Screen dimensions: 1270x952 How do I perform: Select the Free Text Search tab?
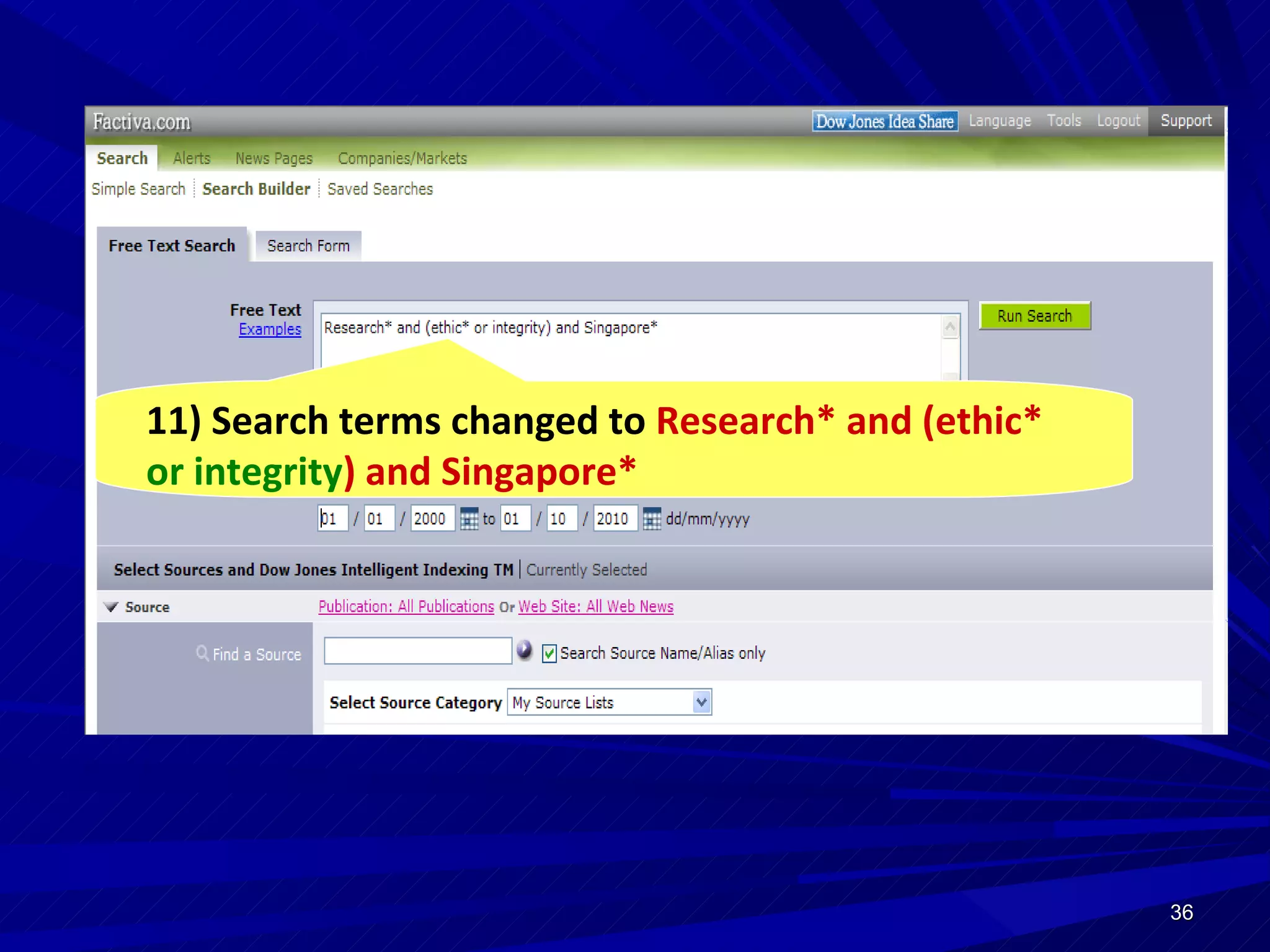pyautogui.click(x=172, y=245)
